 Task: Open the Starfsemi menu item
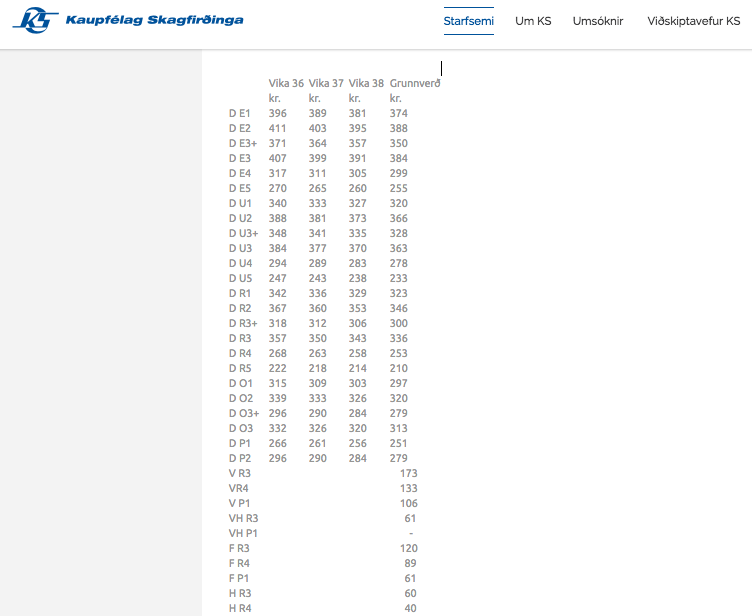click(469, 20)
